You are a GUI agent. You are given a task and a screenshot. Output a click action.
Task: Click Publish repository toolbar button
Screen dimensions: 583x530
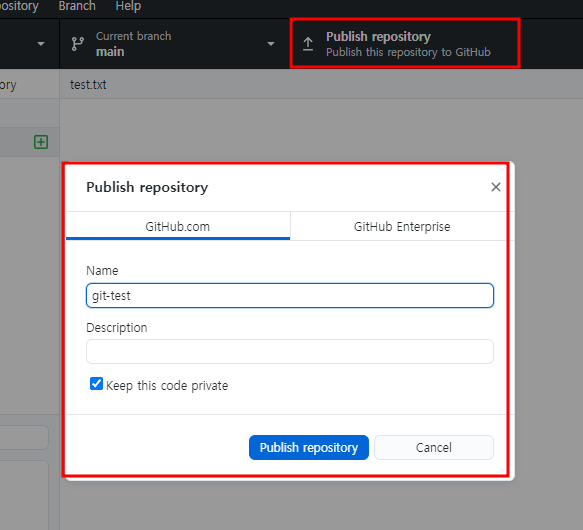point(405,44)
